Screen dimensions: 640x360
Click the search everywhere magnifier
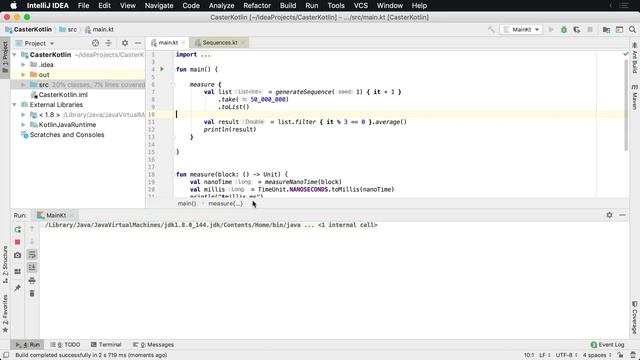[x=632, y=29]
